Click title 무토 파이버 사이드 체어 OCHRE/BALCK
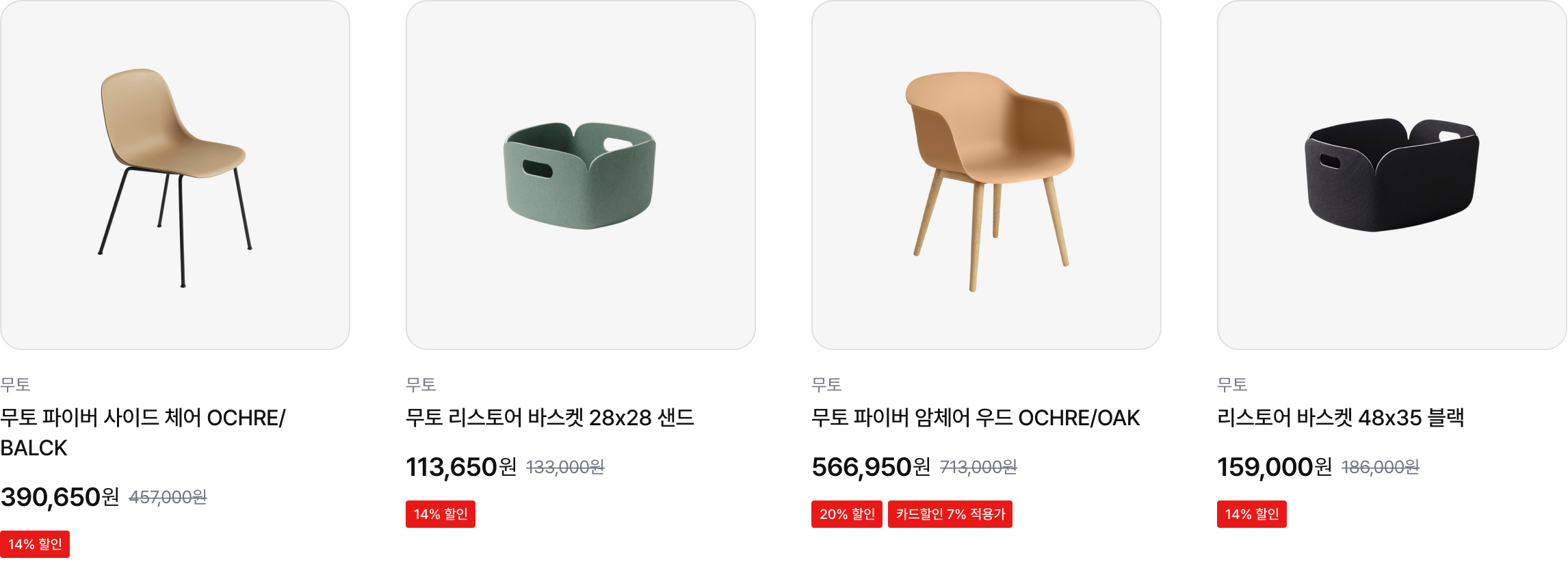 143,433
